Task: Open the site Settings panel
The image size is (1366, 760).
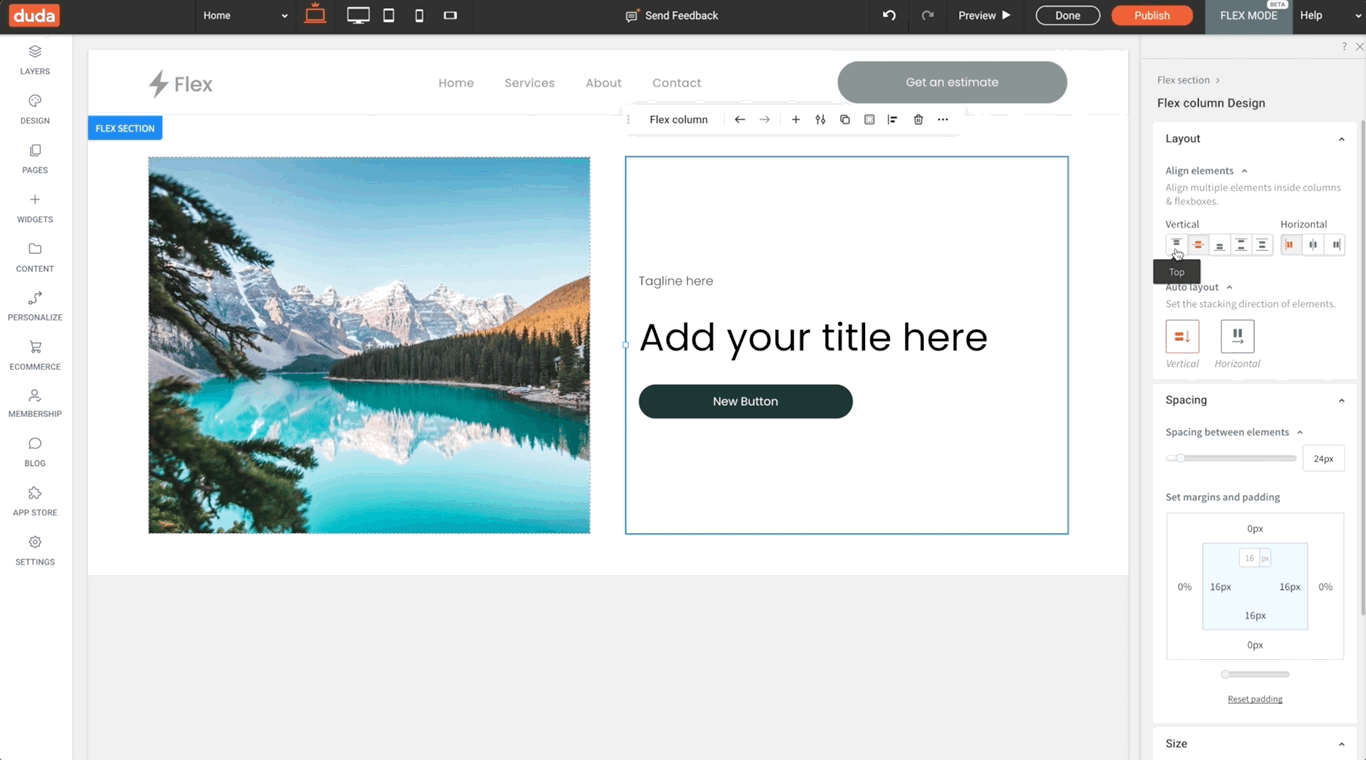Action: point(35,551)
